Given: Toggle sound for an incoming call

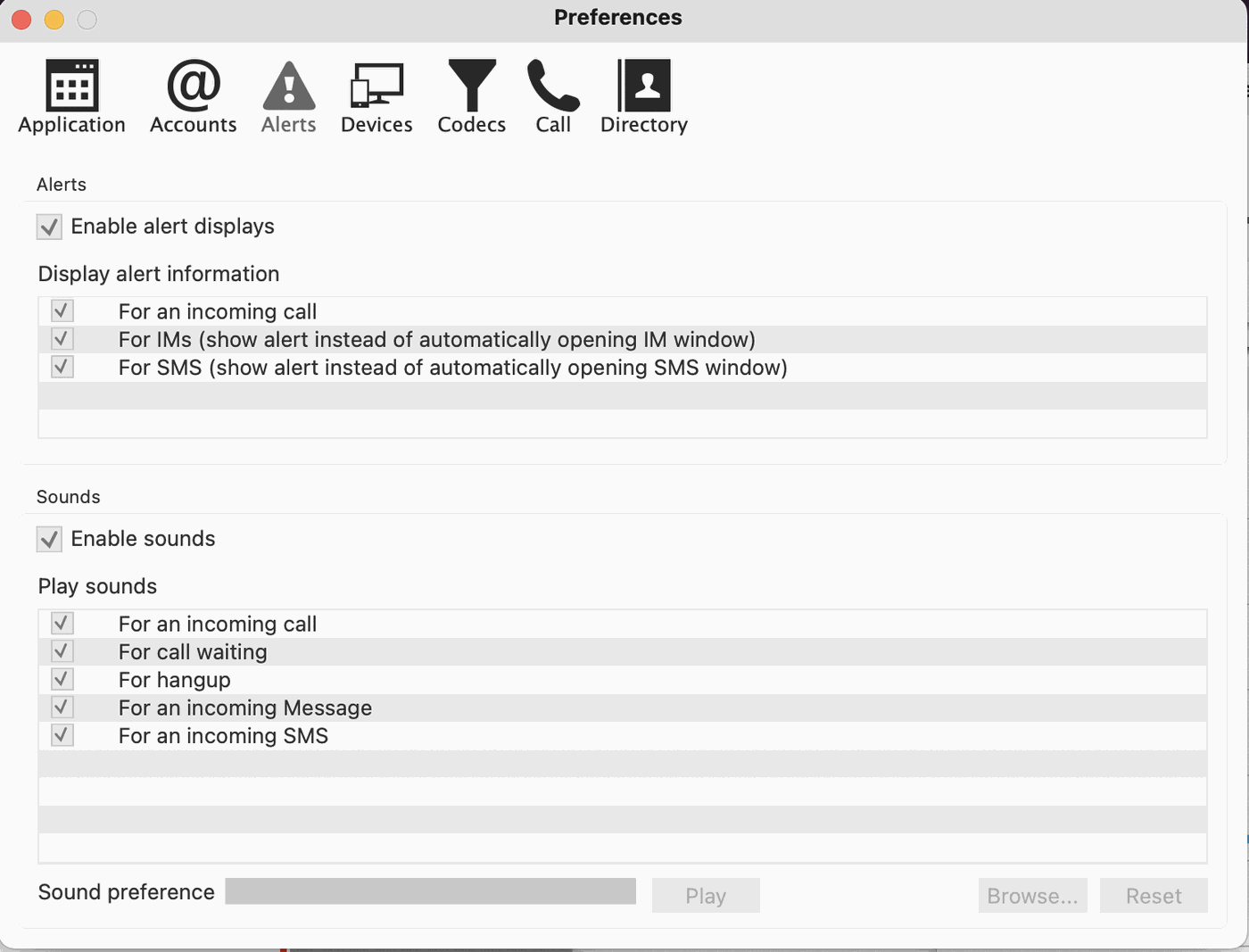Looking at the screenshot, I should 62,623.
